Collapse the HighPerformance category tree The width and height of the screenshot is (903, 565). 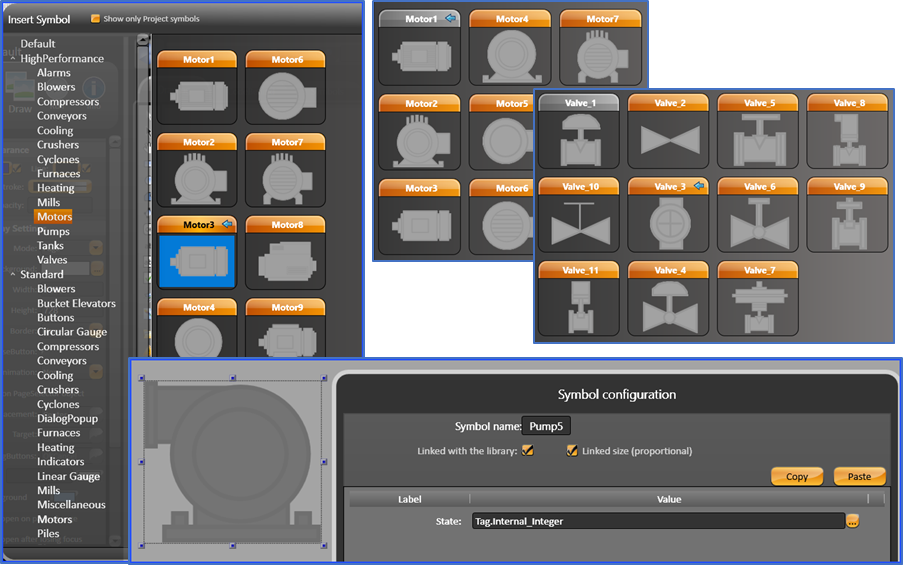[x=11, y=59]
